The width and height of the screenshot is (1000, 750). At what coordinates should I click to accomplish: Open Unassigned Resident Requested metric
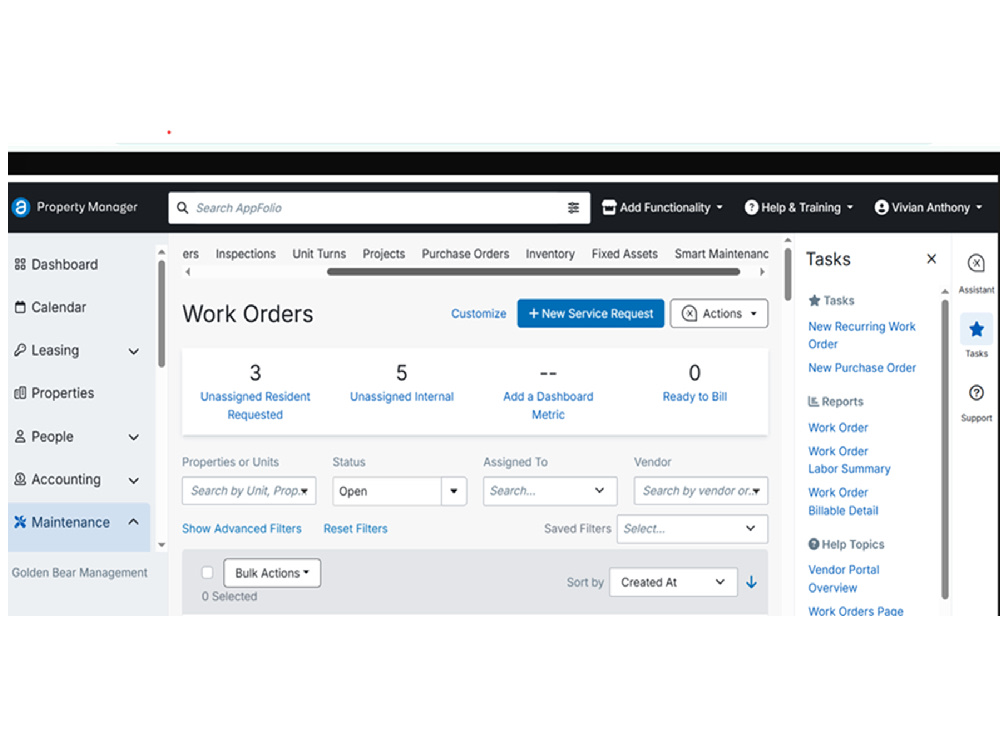pyautogui.click(x=255, y=406)
